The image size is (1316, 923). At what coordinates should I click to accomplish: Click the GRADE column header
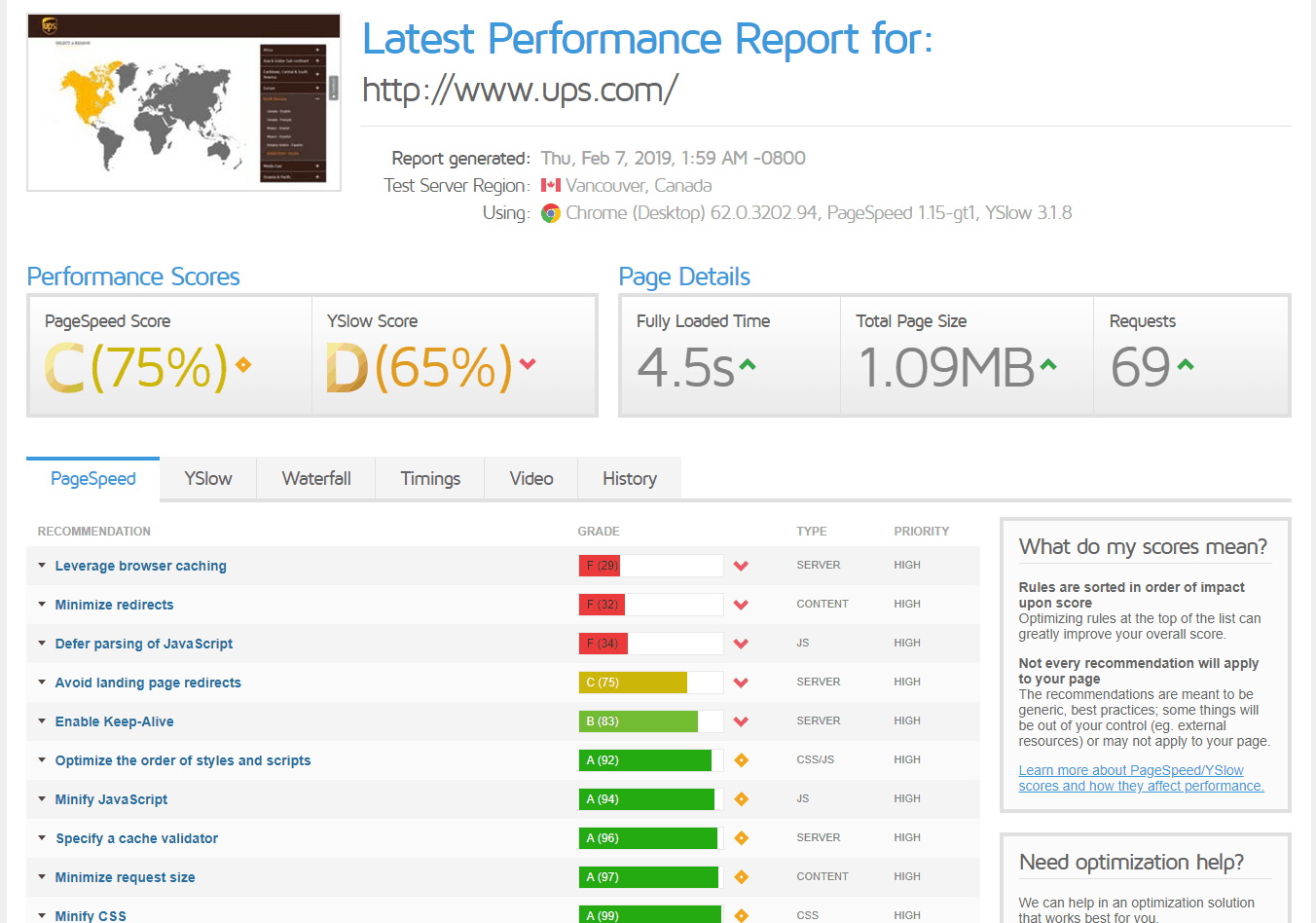click(599, 532)
